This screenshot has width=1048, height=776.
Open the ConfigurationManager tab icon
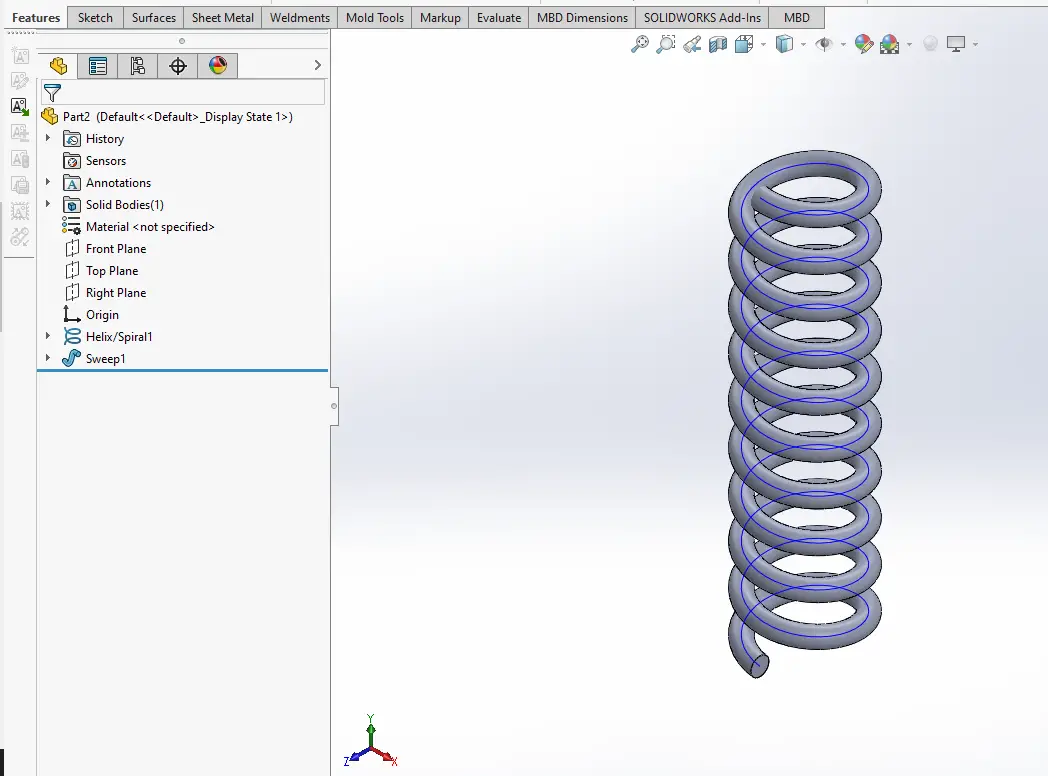[x=138, y=66]
